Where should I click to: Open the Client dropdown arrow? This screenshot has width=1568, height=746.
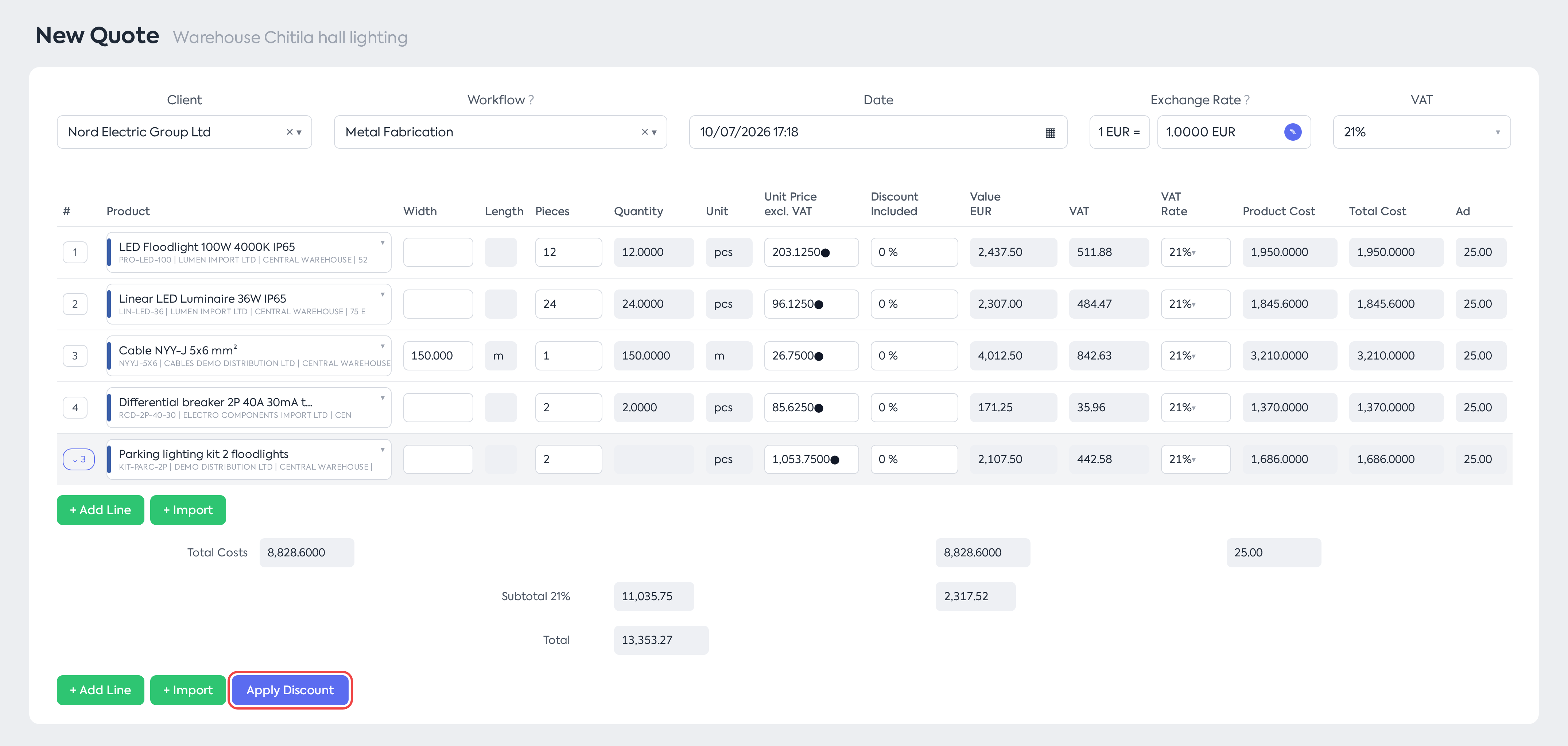coord(299,133)
